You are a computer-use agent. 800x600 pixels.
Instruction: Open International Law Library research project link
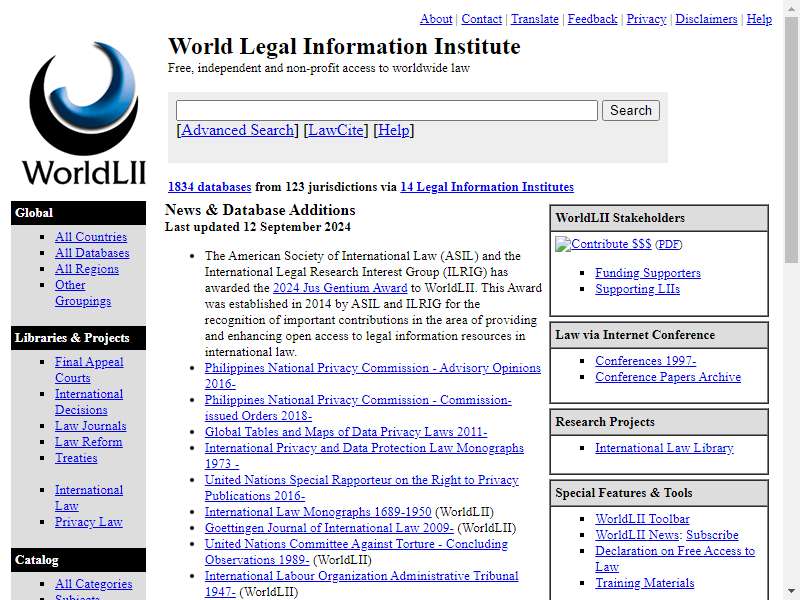664,448
